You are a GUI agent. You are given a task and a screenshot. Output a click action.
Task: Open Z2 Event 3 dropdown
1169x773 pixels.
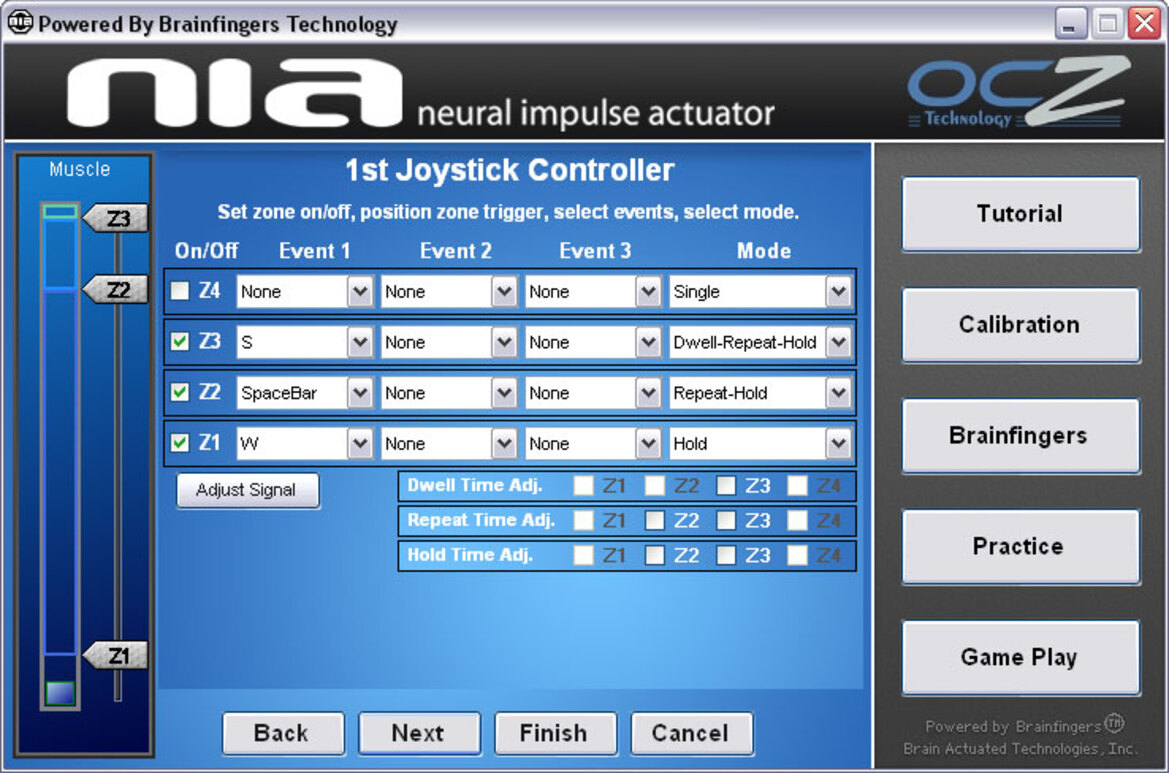pyautogui.click(x=593, y=393)
